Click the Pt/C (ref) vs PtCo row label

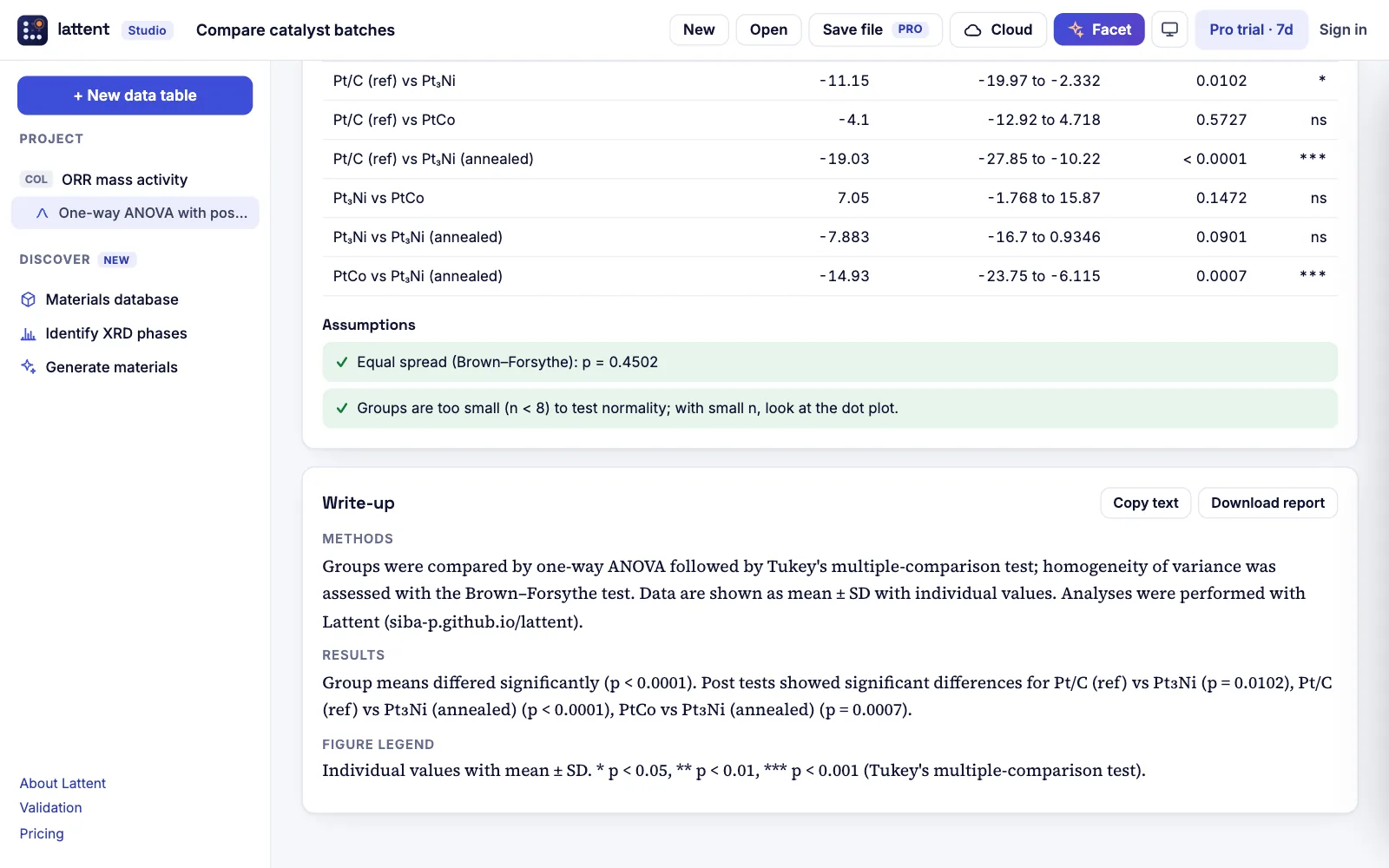tap(394, 120)
